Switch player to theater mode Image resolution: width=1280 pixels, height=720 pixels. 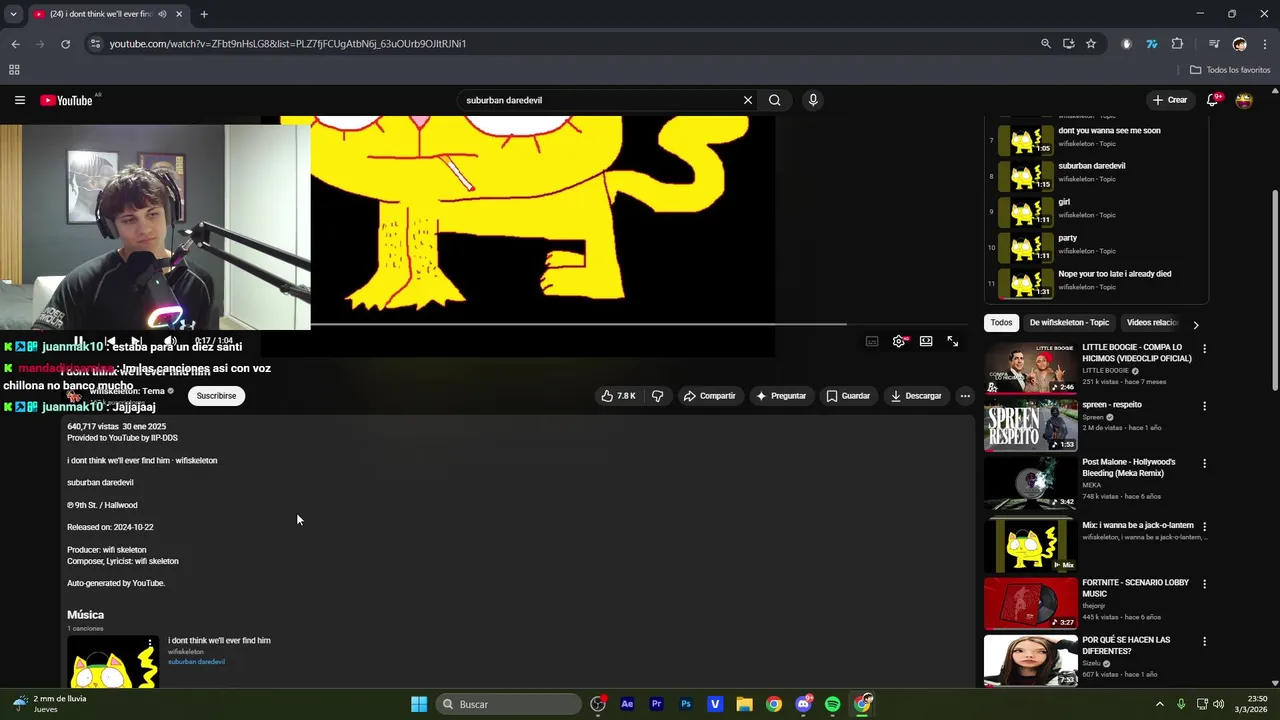pos(926,341)
